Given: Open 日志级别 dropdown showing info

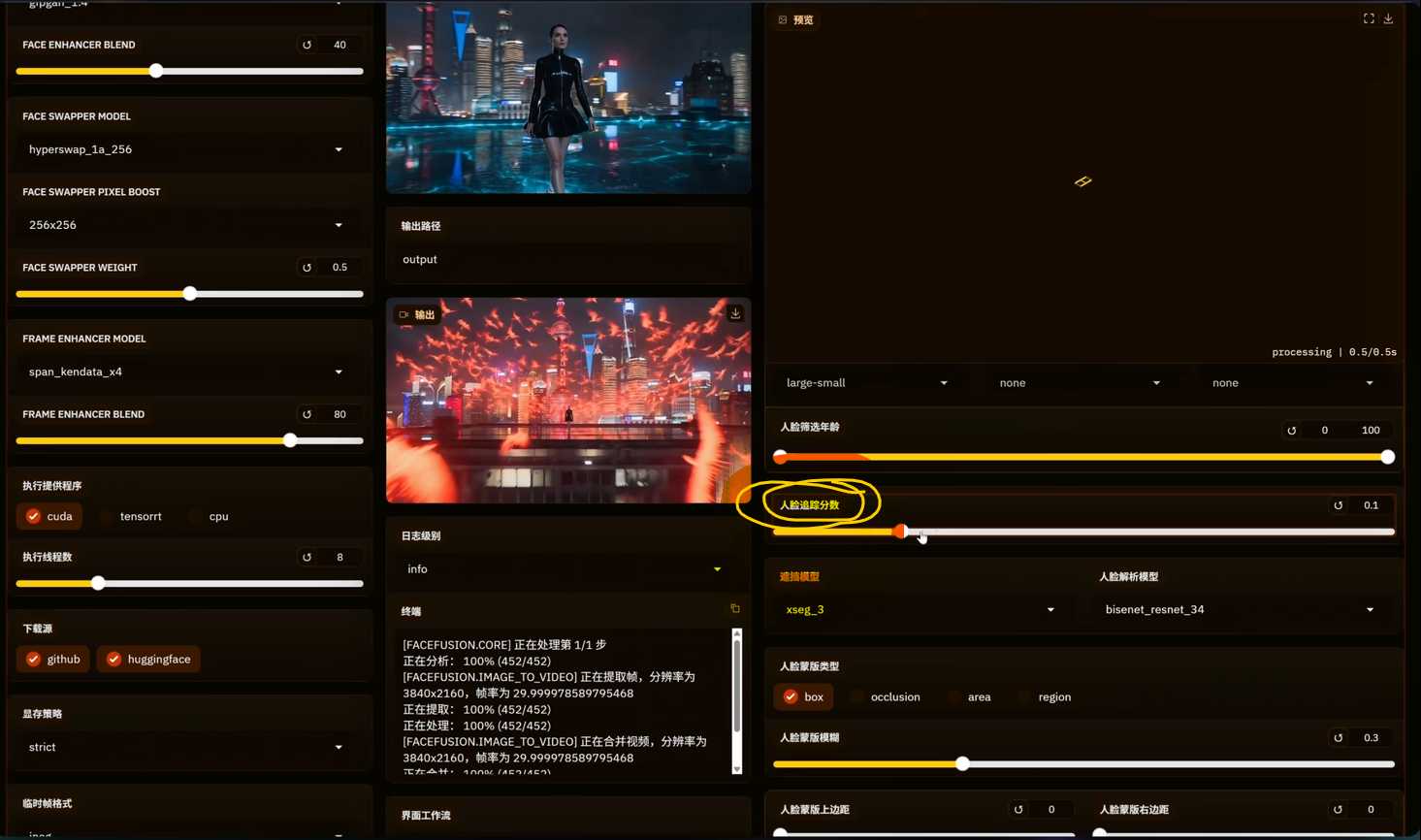Looking at the screenshot, I should click(567, 569).
